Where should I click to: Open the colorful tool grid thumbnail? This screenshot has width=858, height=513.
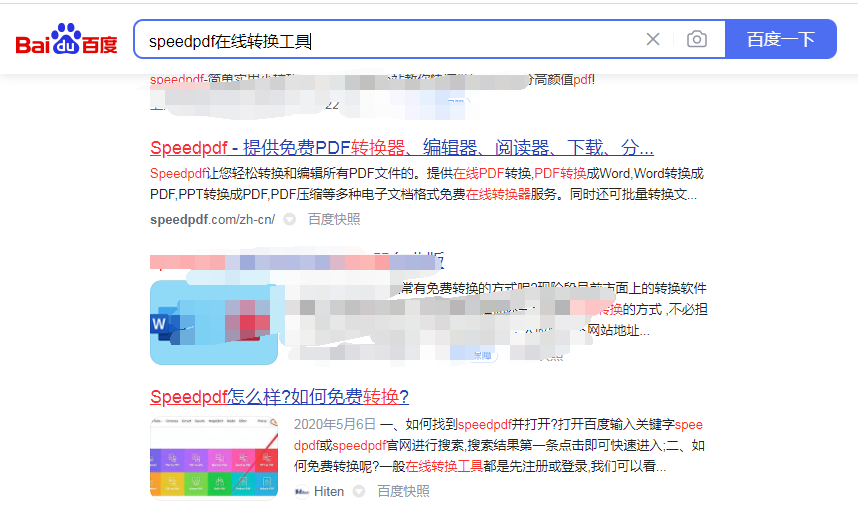(x=214, y=458)
